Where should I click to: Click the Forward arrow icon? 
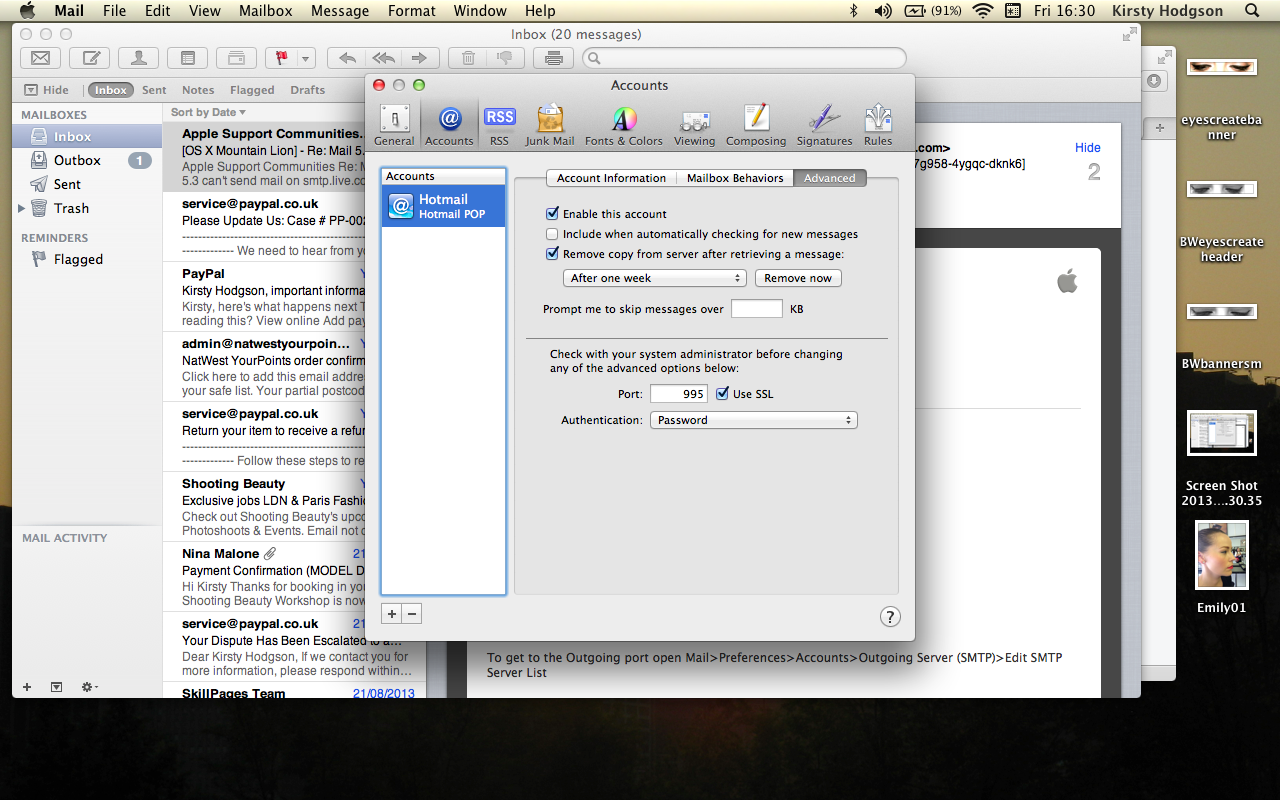(x=420, y=58)
